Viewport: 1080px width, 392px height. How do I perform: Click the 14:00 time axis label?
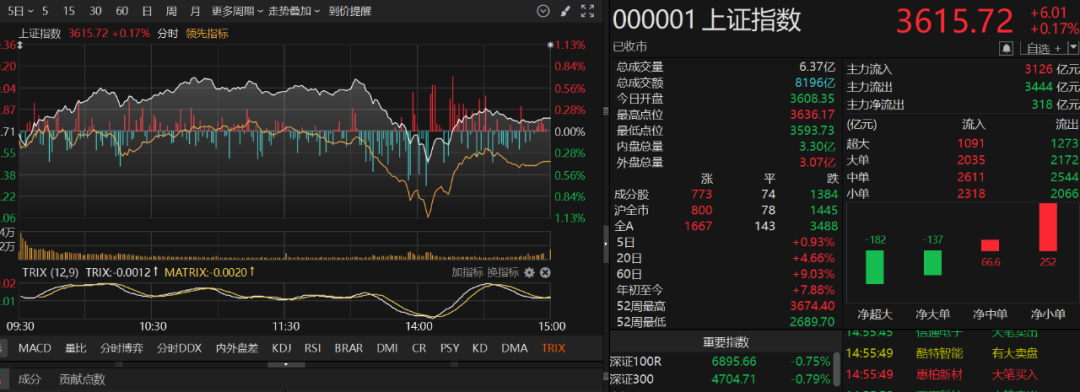coord(419,327)
